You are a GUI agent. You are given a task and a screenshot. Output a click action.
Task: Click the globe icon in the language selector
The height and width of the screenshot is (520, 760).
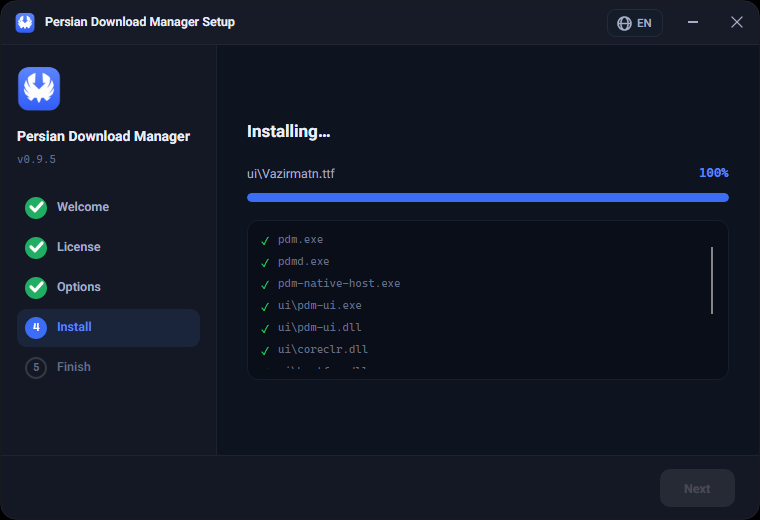coord(624,23)
